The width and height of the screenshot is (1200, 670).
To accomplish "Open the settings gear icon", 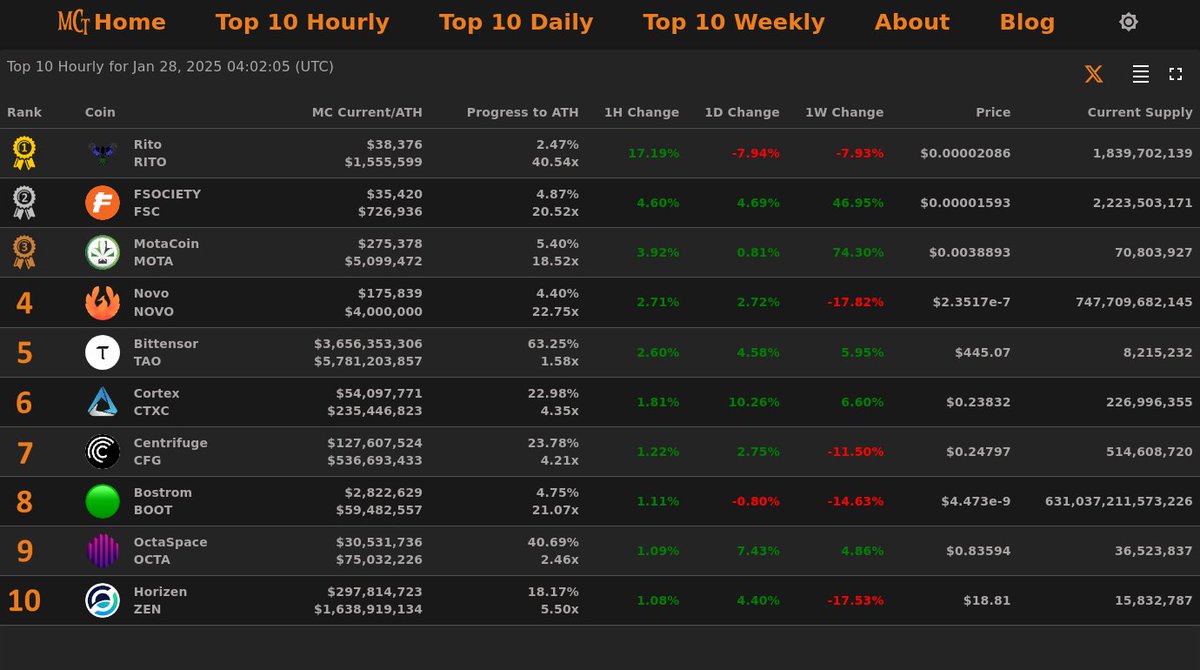I will point(1128,22).
